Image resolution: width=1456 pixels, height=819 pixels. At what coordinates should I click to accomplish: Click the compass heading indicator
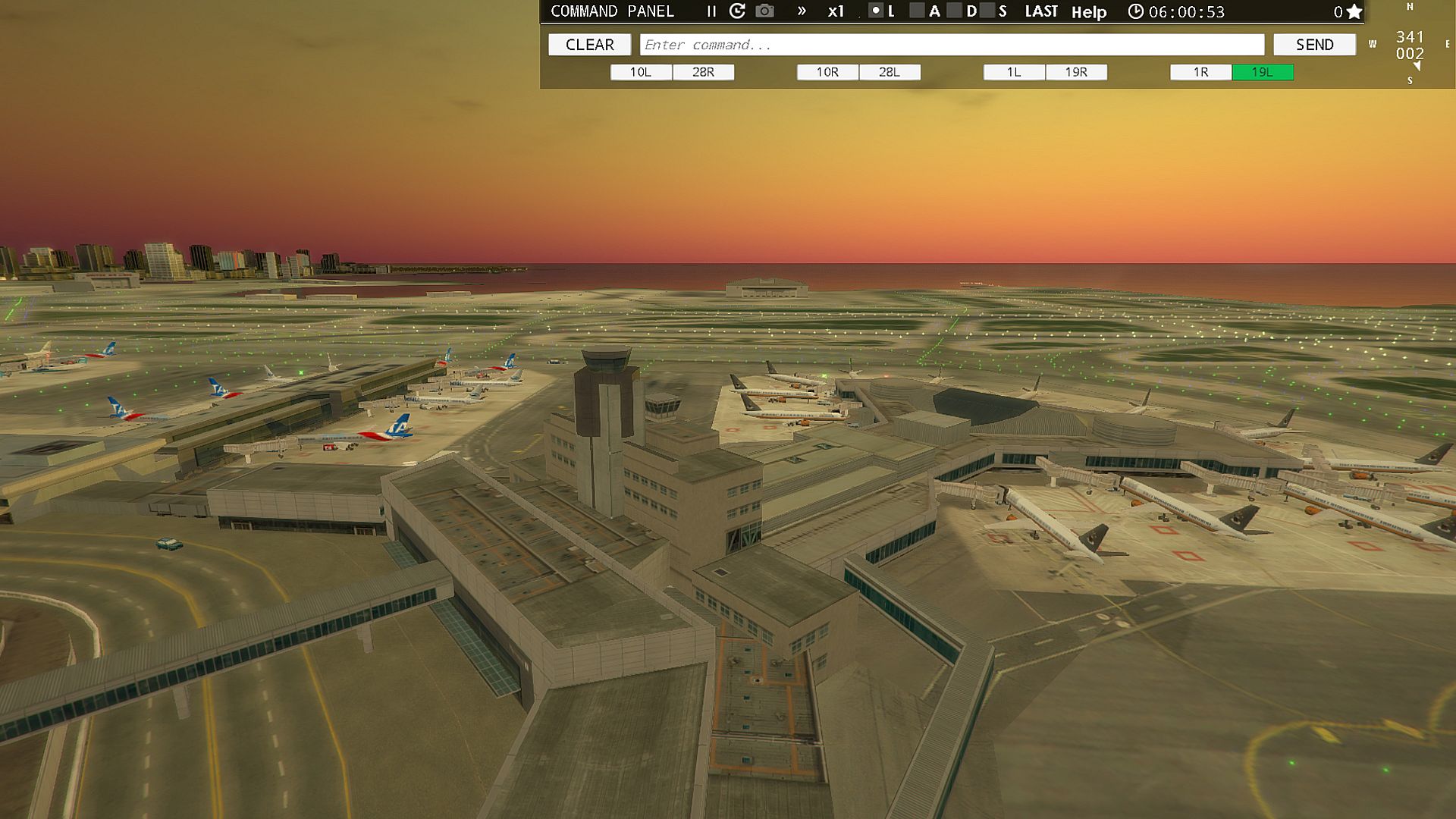[x=1410, y=45]
